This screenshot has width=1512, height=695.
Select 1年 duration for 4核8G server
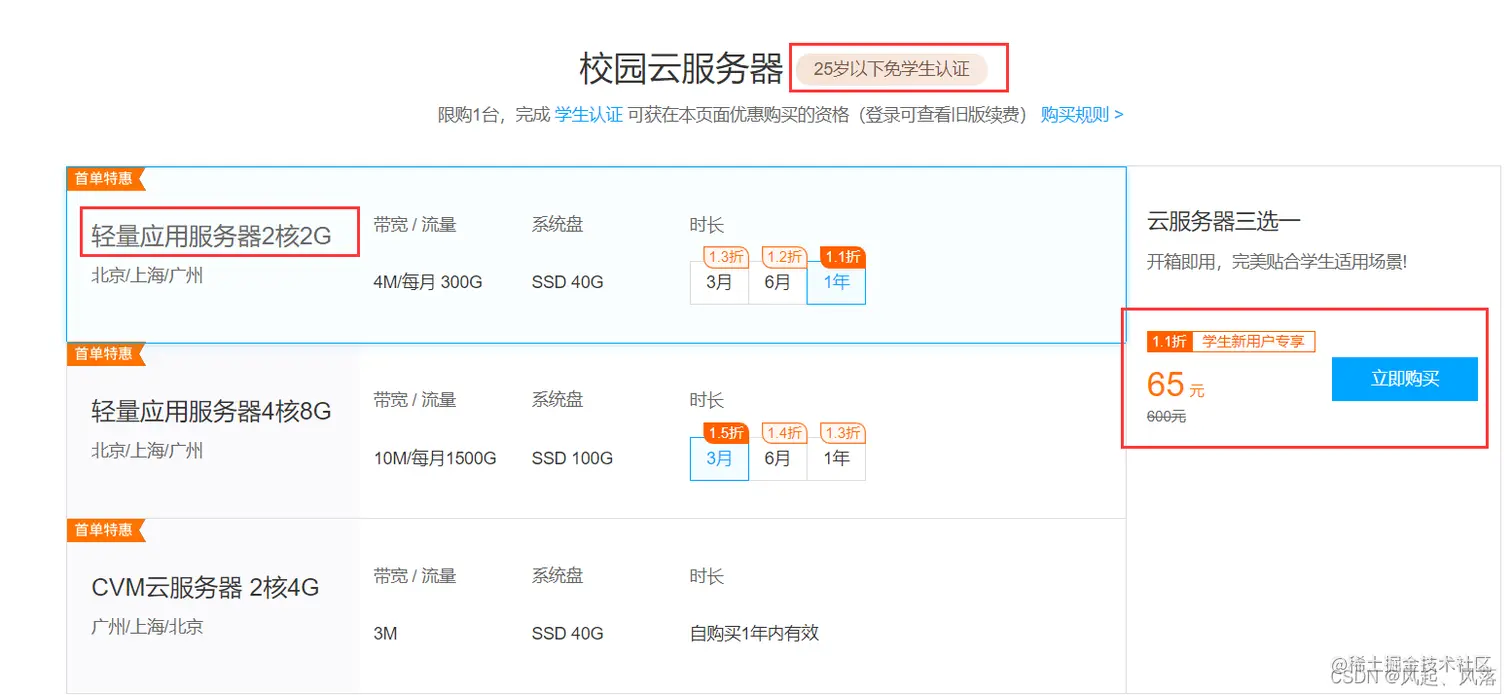pyautogui.click(x=836, y=458)
